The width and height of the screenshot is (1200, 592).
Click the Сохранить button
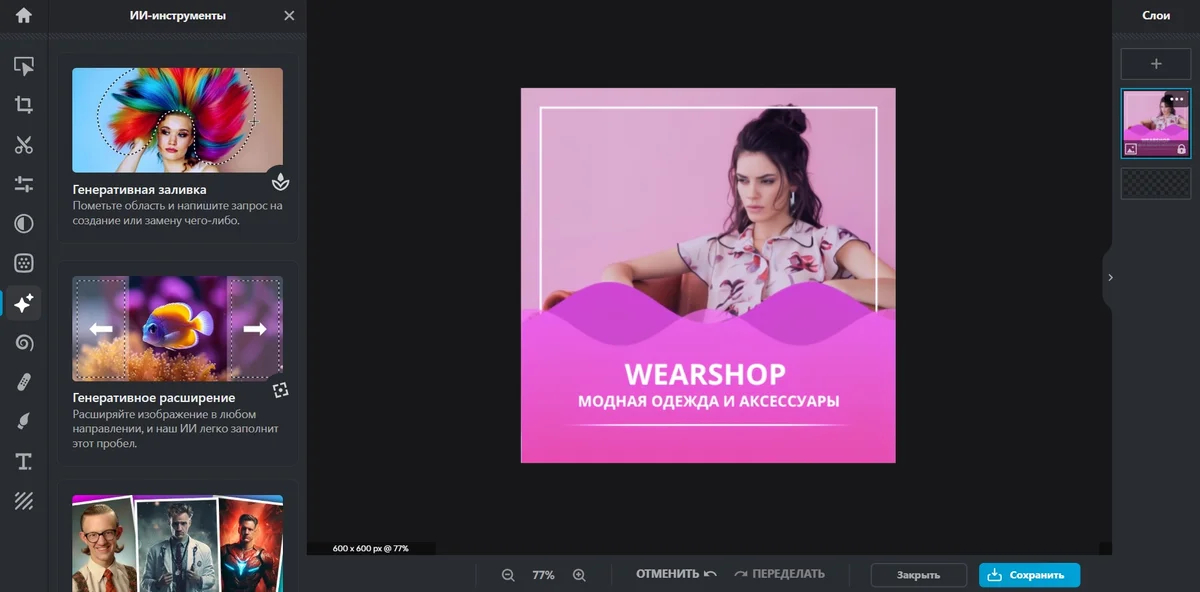click(1029, 575)
